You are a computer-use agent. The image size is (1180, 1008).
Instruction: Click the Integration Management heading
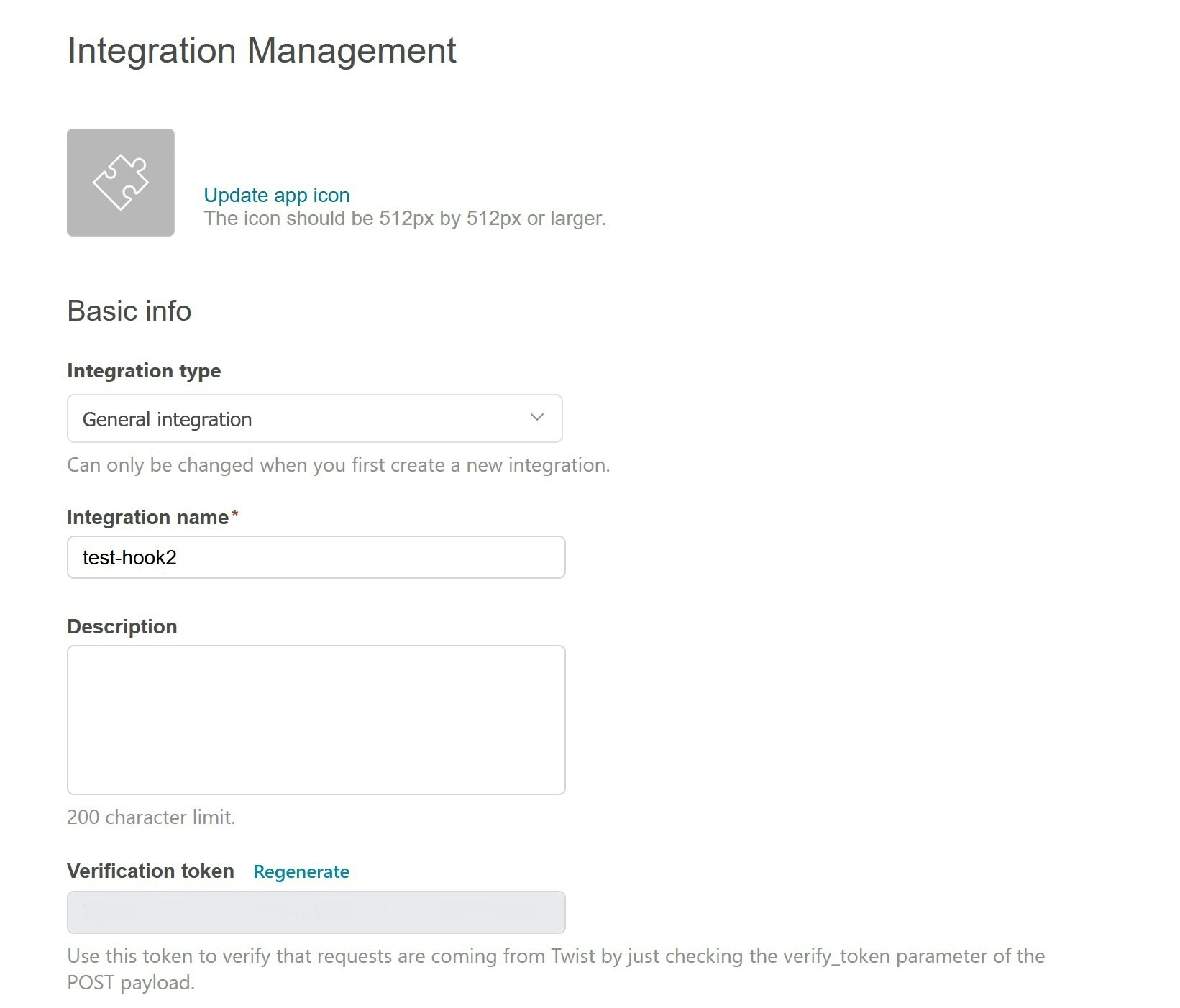click(262, 51)
